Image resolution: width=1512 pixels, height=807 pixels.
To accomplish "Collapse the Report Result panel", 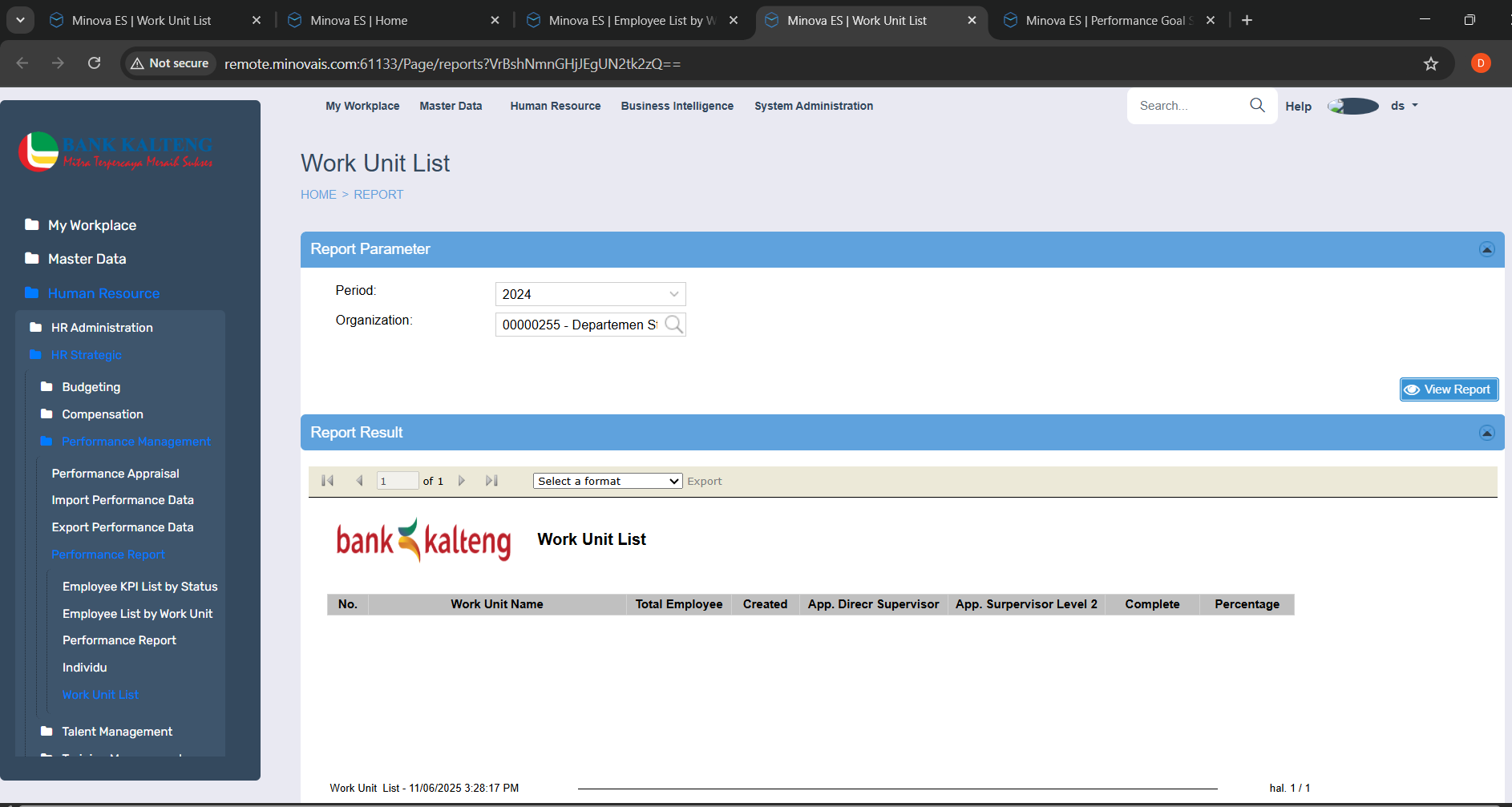I will (x=1486, y=433).
